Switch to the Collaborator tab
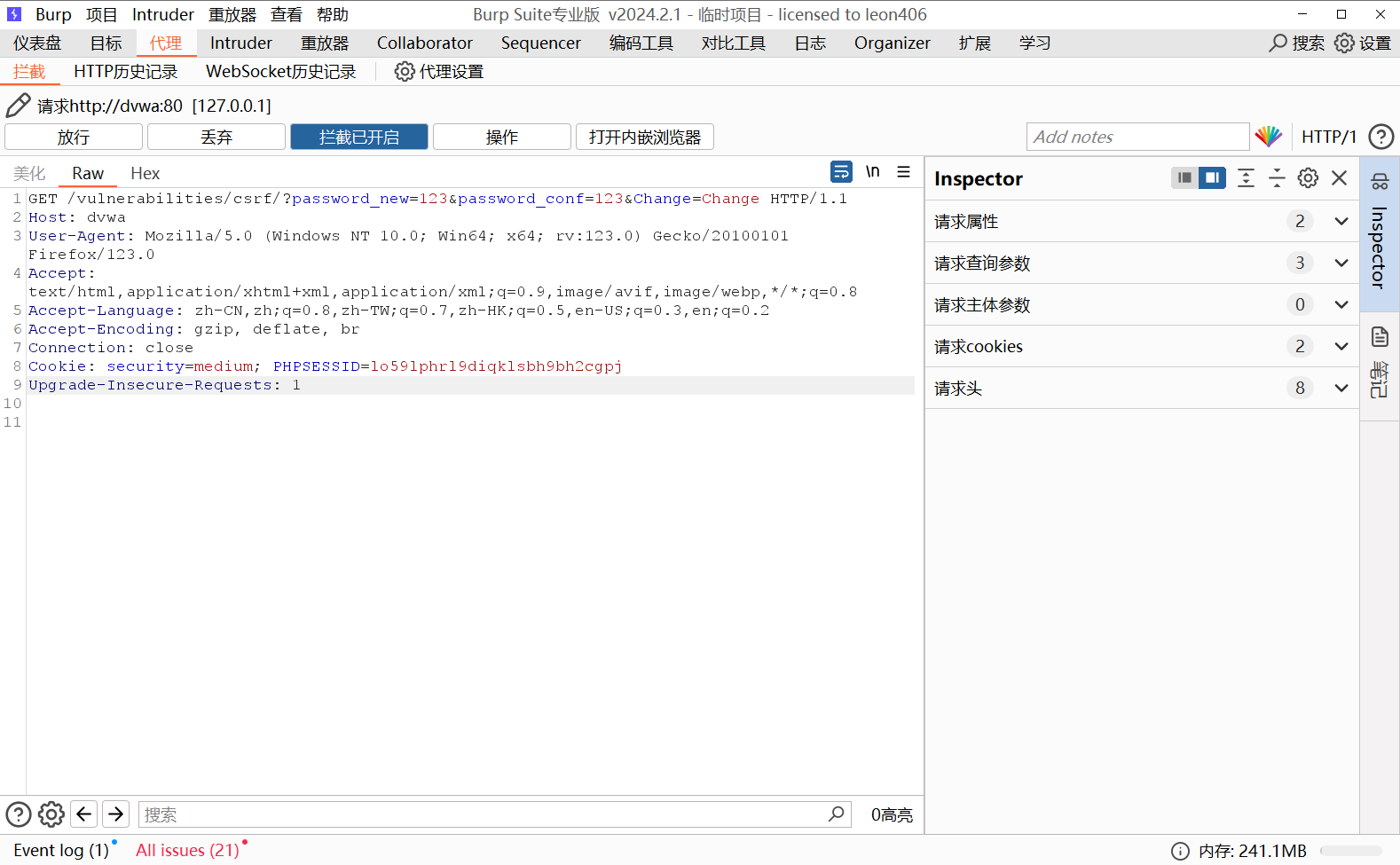The image size is (1400, 865). 425,43
